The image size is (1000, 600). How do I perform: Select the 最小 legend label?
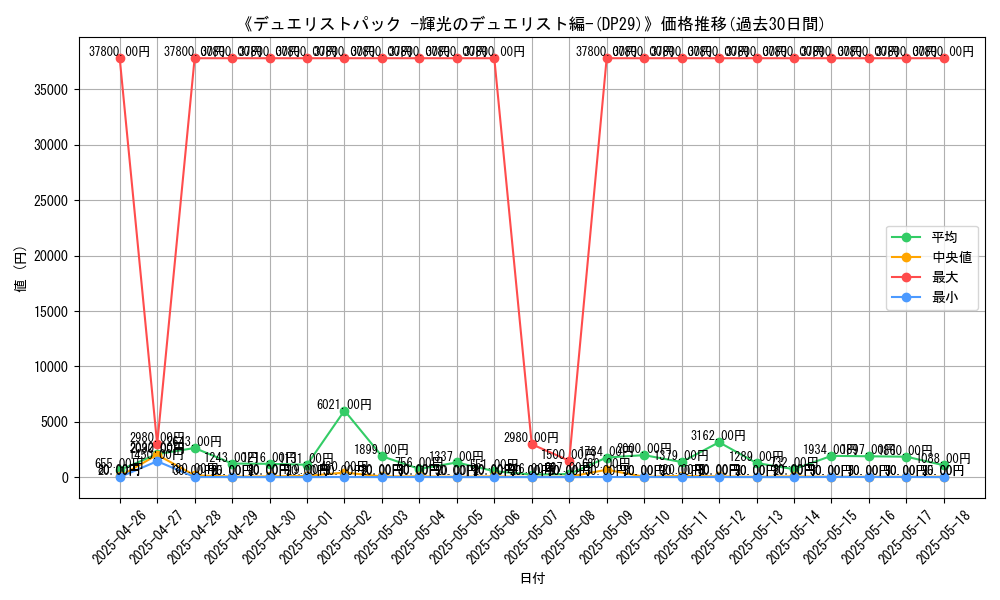(945, 297)
